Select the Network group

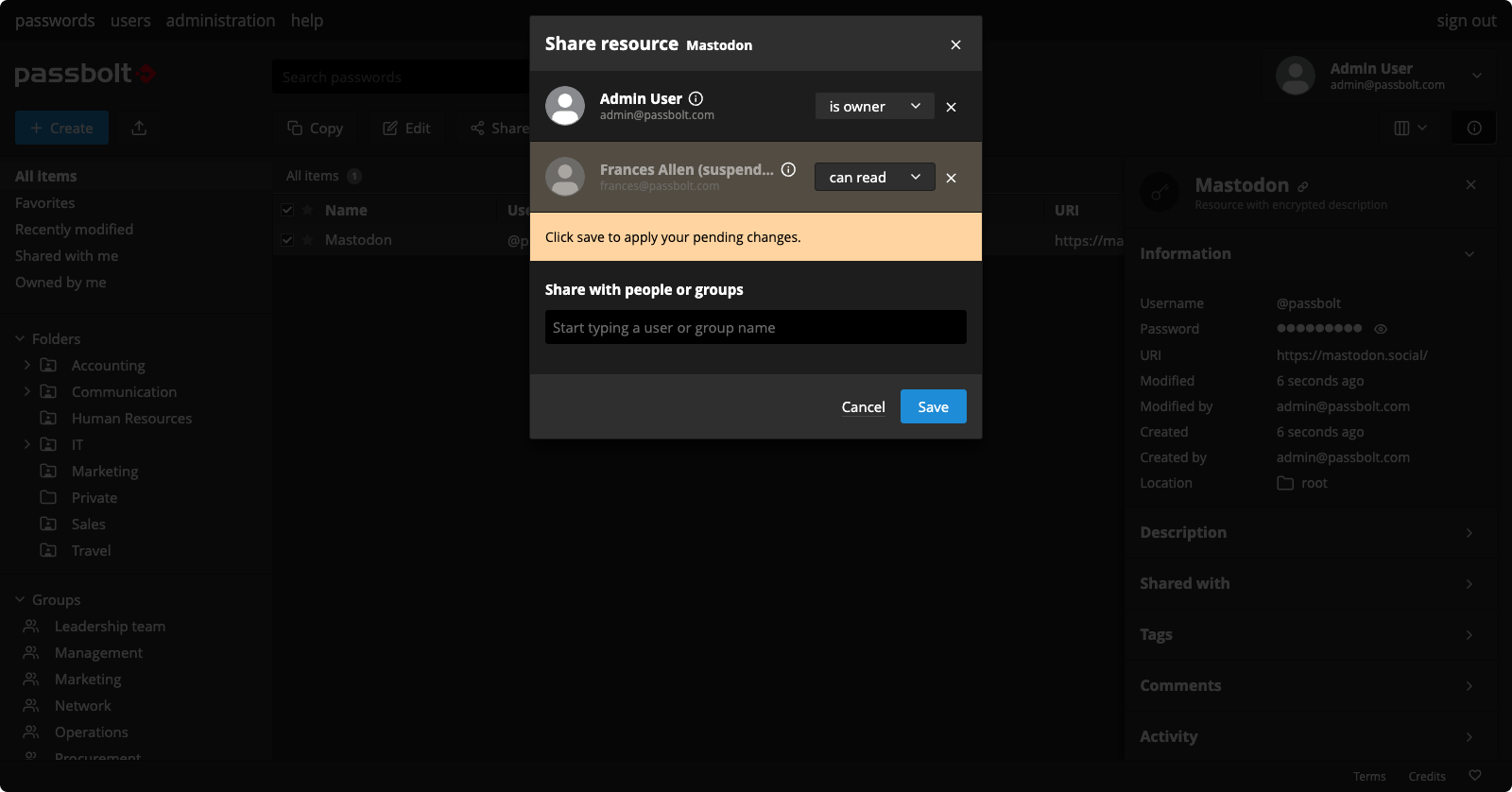pos(82,705)
